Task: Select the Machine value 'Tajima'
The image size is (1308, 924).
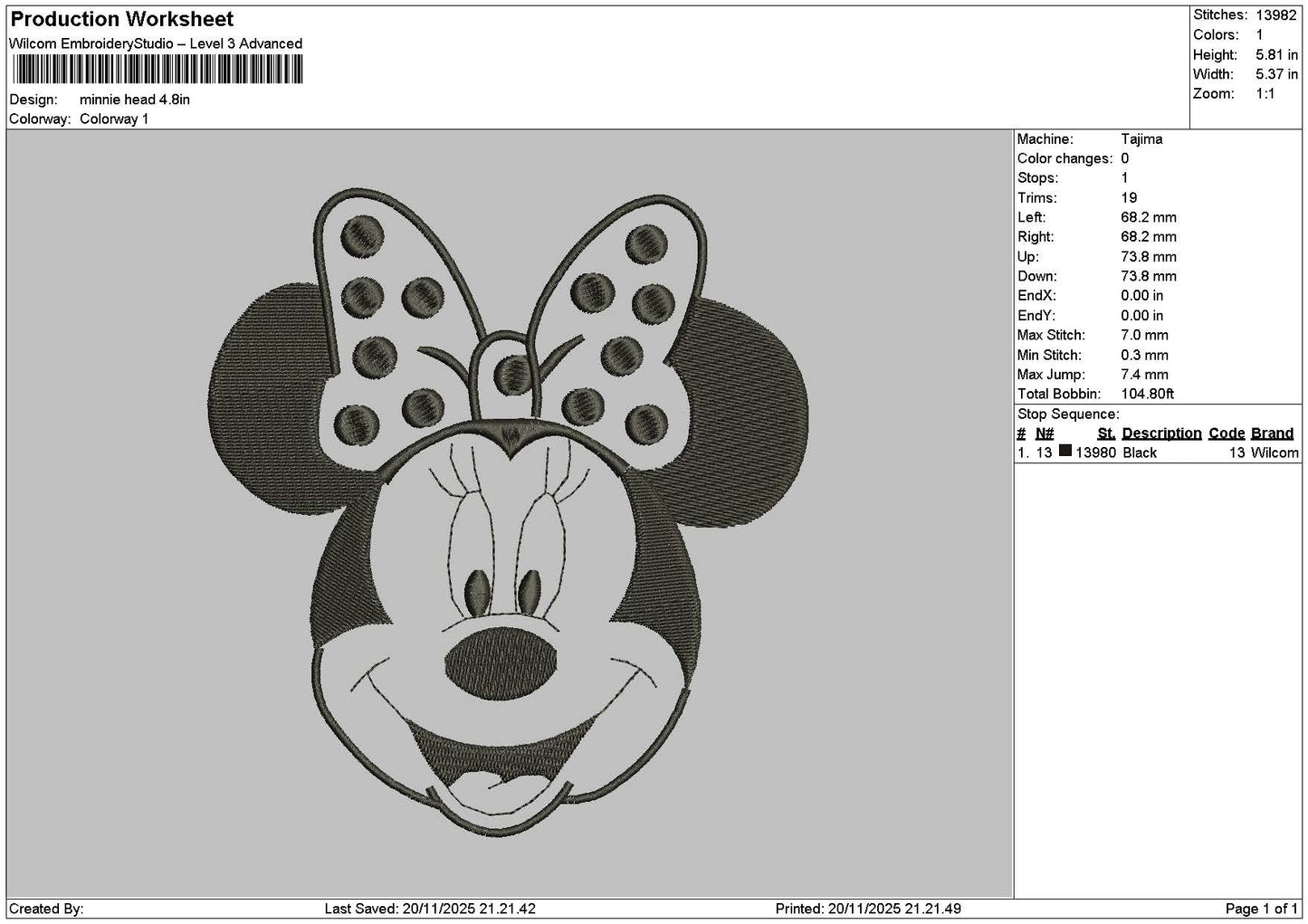Action: point(1141,139)
